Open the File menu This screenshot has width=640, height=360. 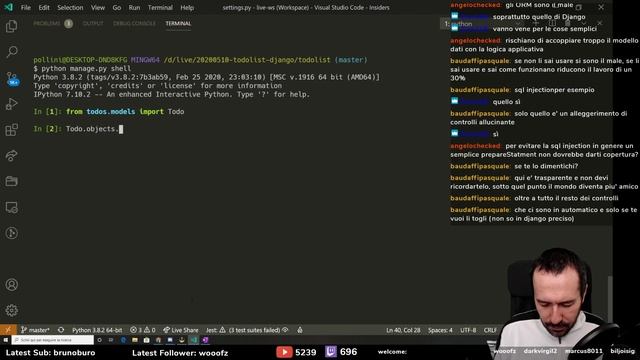point(26,7)
